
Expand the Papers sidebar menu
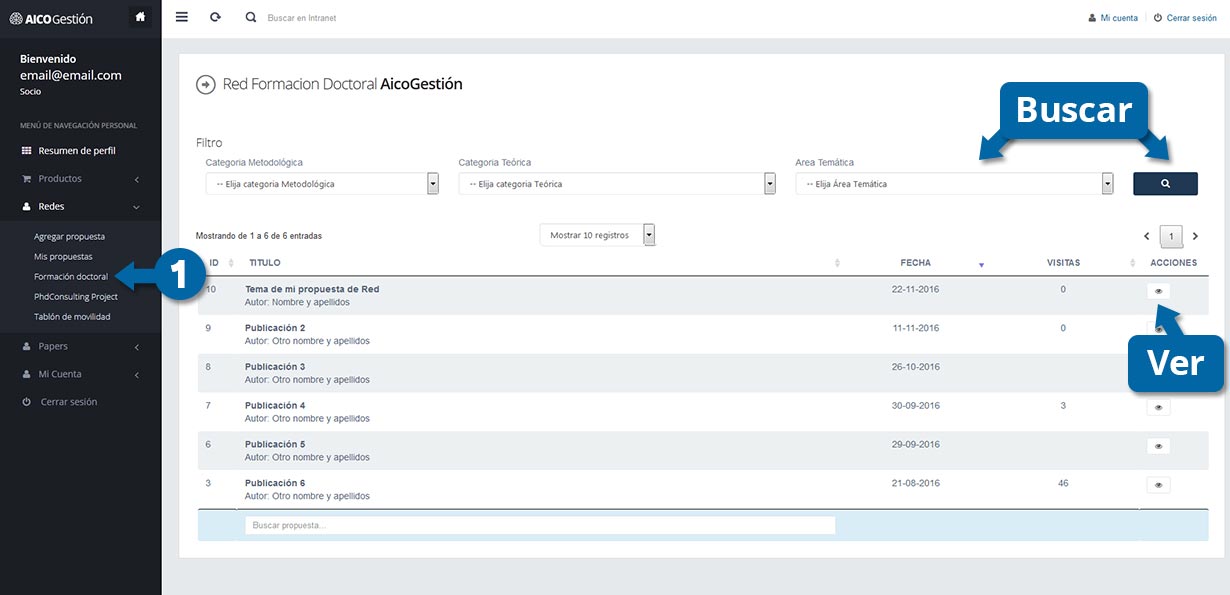(x=80, y=346)
